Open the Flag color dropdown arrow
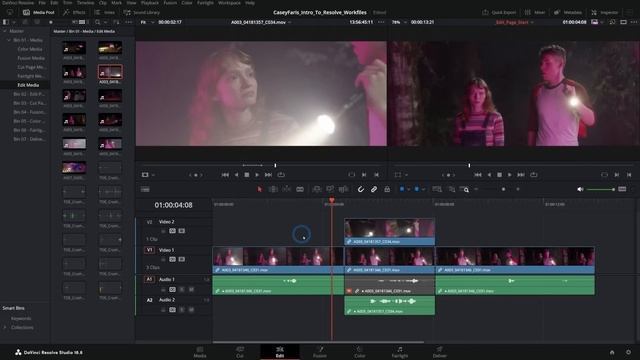Image resolution: width=640 pixels, height=360 pixels. (409, 189)
